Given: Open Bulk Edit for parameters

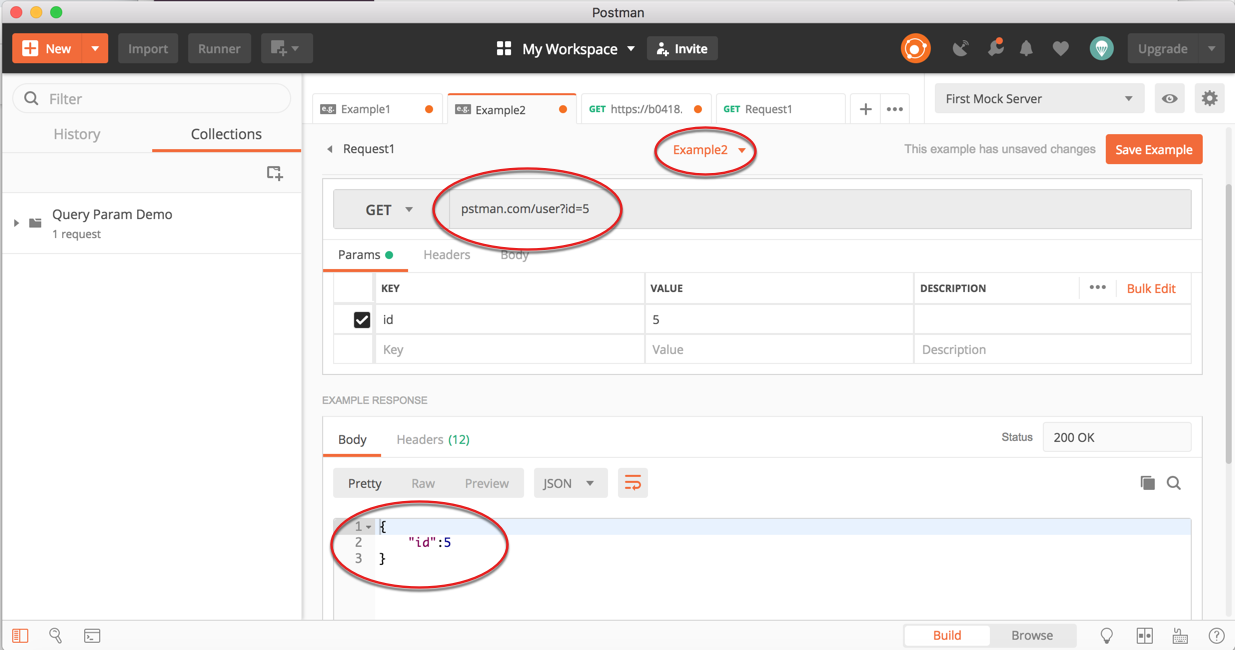Looking at the screenshot, I should coord(1151,288).
